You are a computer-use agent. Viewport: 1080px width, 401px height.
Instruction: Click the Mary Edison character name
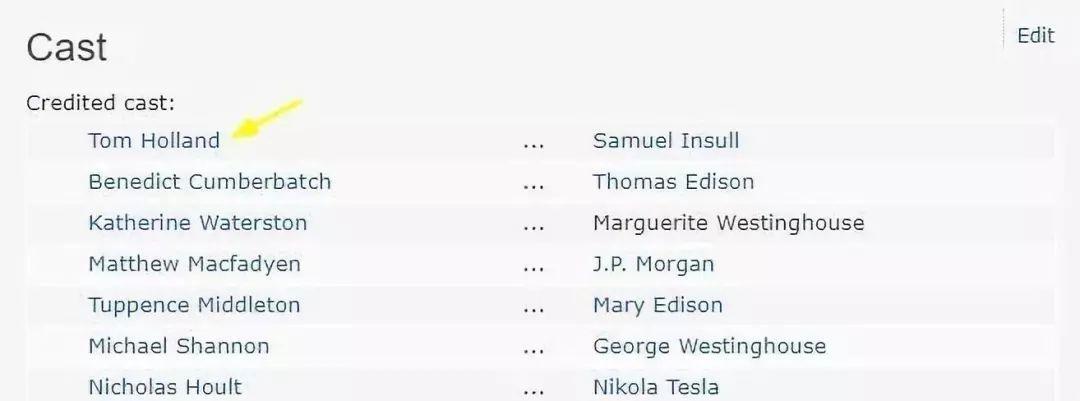pyautogui.click(x=658, y=305)
